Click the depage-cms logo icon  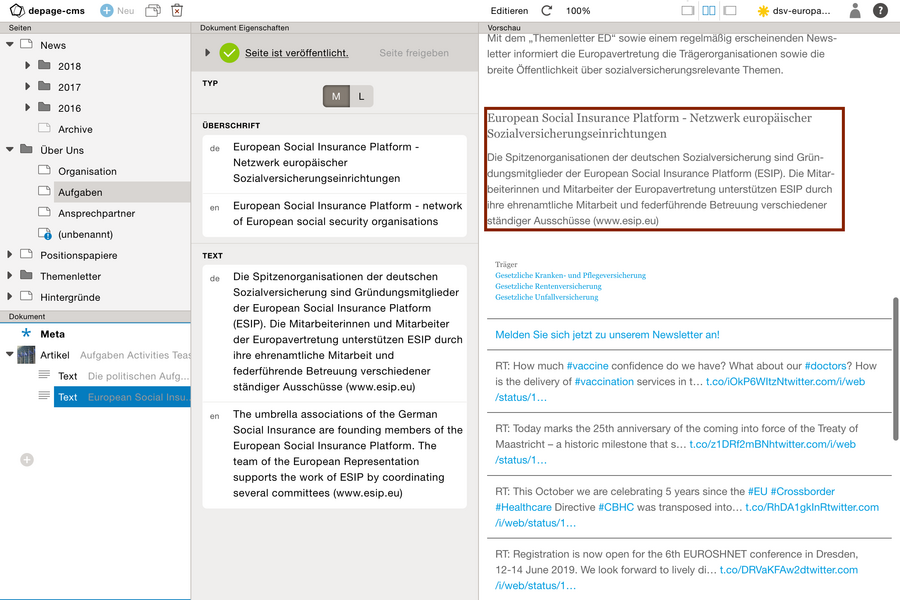coord(17,10)
